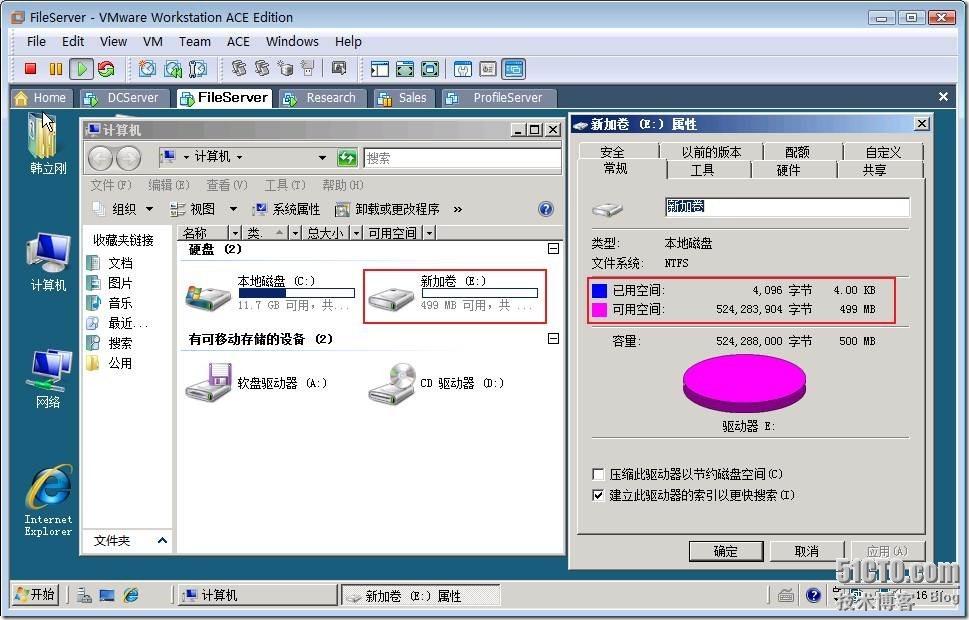Click the Appliance View toolbar icon
Image resolution: width=969 pixels, height=620 pixels.
pyautogui.click(x=488, y=69)
